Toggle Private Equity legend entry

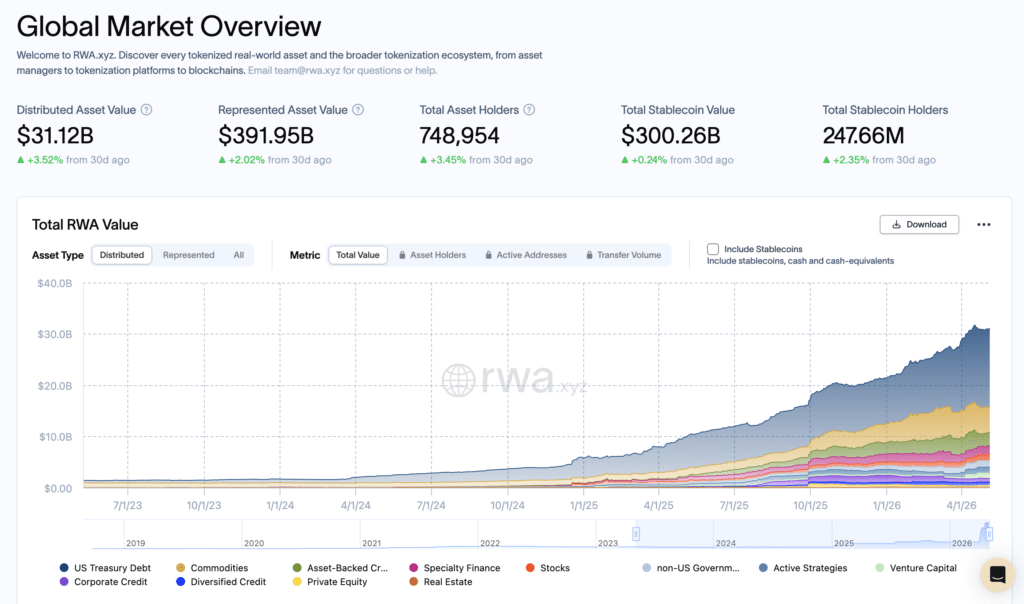pos(330,582)
